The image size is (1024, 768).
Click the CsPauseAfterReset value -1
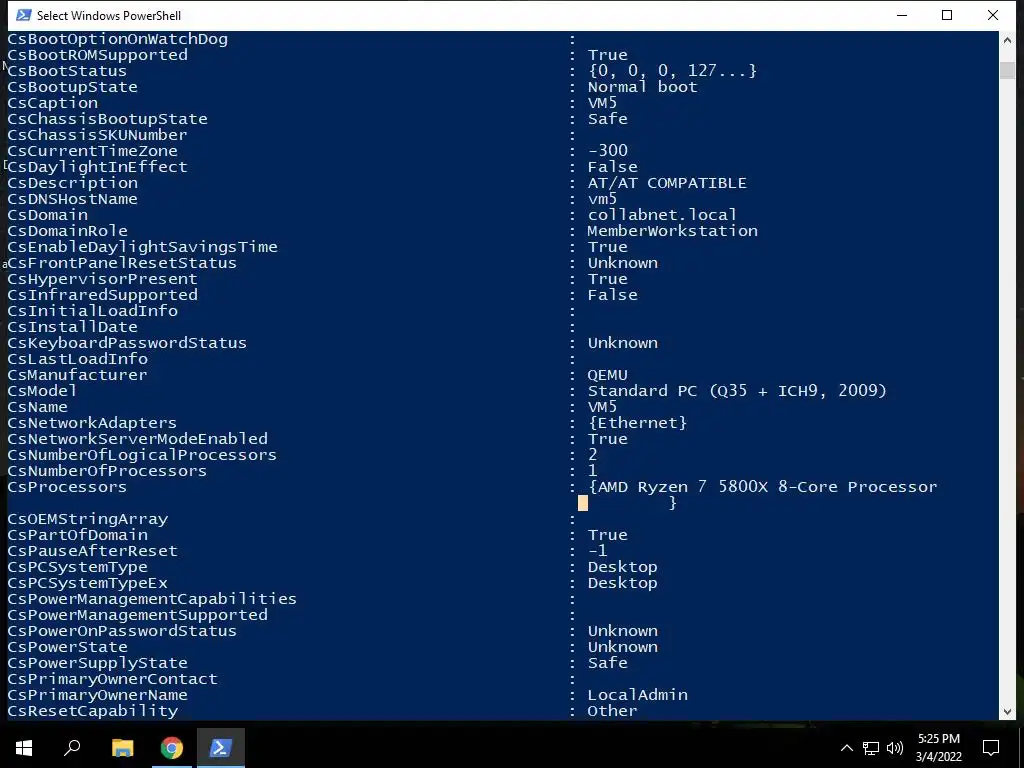(598, 551)
